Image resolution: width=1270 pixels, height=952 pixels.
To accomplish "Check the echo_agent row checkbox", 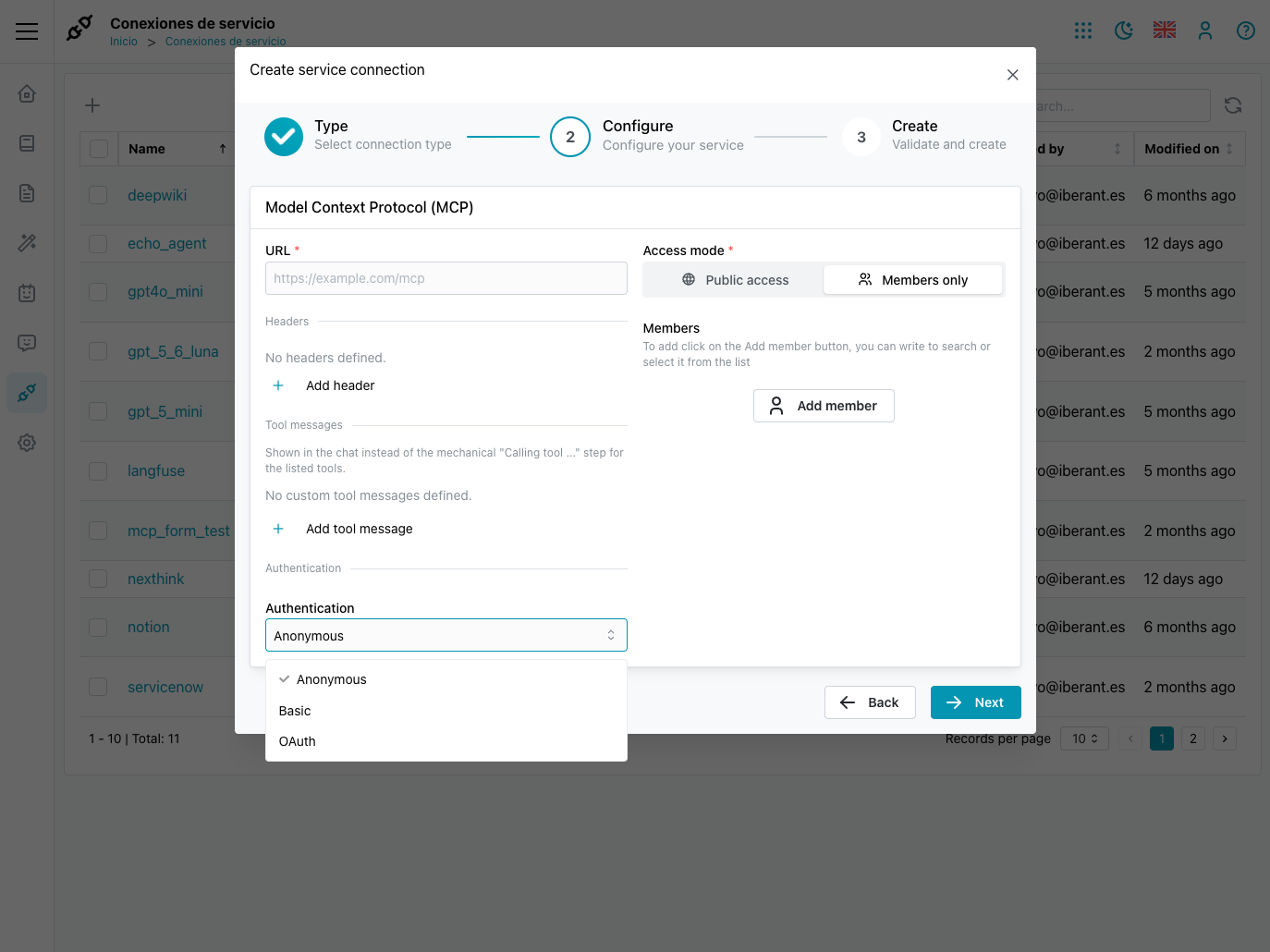I will point(98,243).
